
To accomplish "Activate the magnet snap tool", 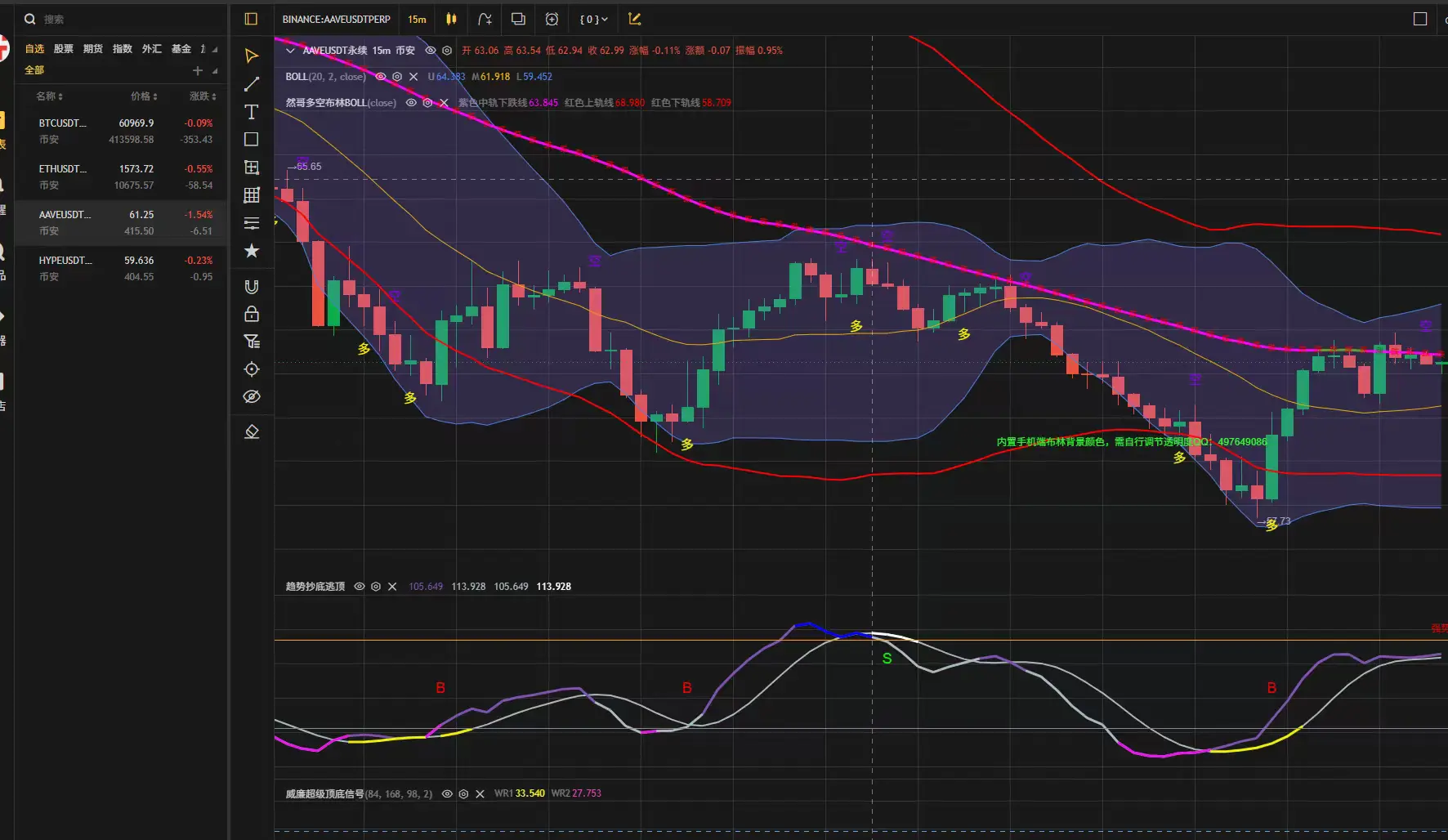I will coord(252,286).
